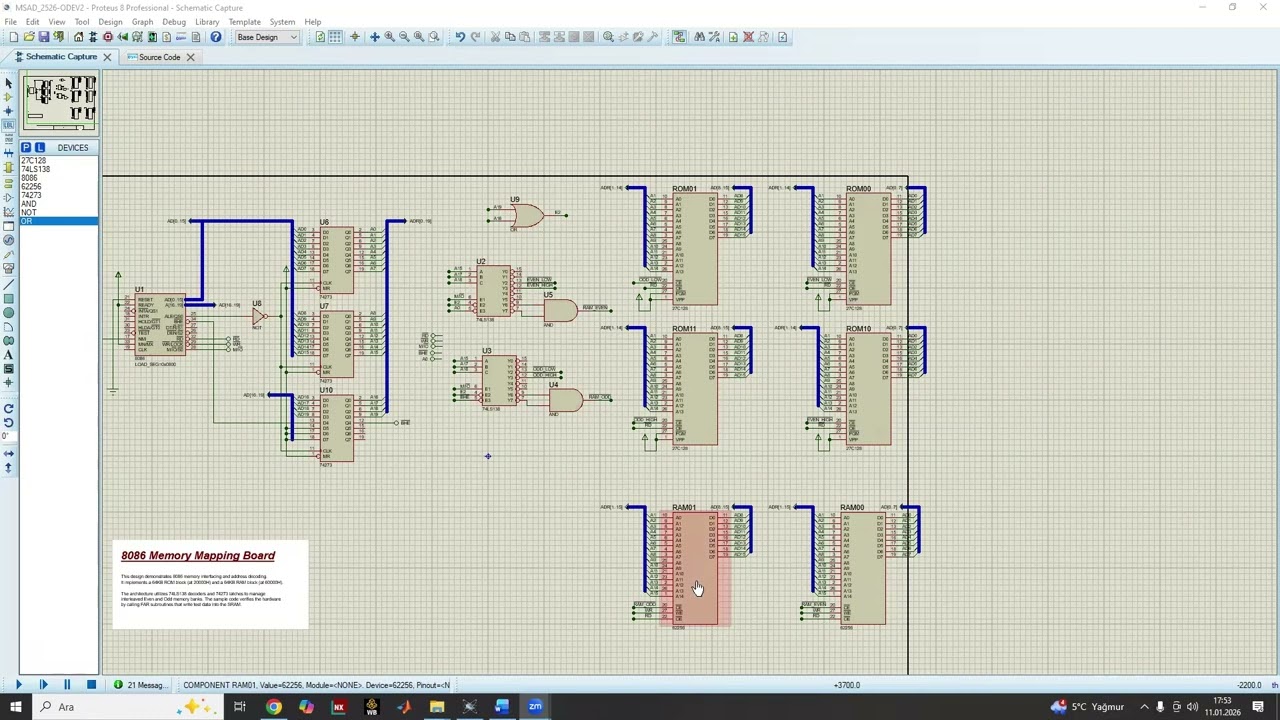Viewport: 1280px width, 720px height.
Task: Click the rotation angle input field
Action: click(8, 436)
